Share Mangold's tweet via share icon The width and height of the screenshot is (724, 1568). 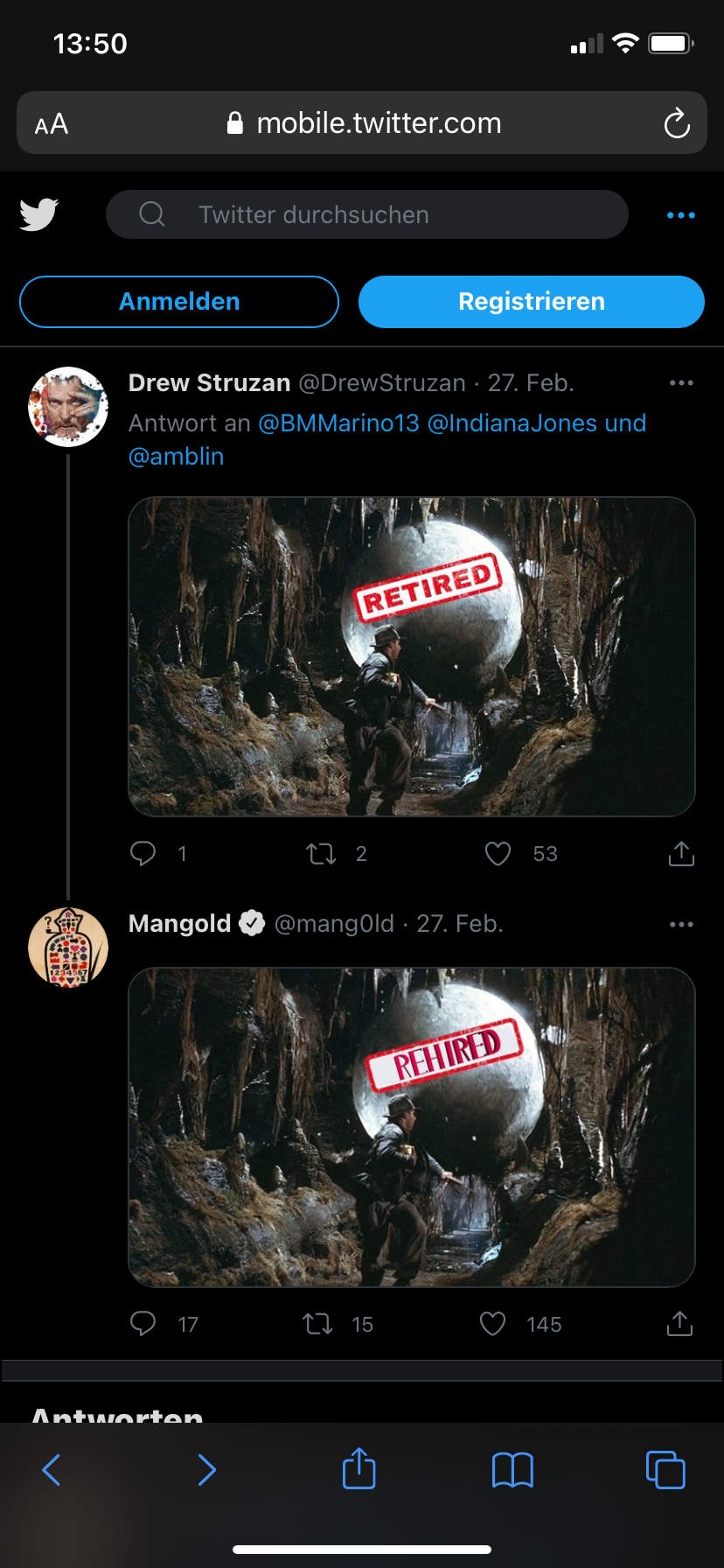pyautogui.click(x=679, y=1324)
